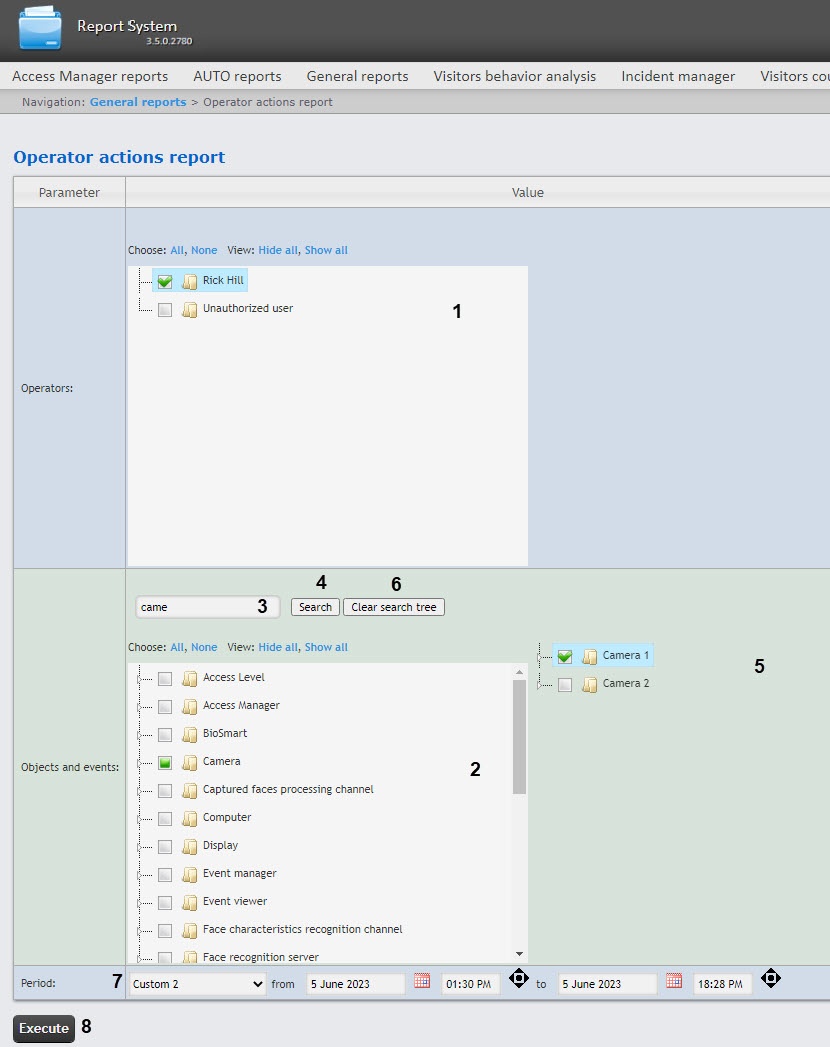Screen dimensions: 830x1047
Task: Open the AUTO reports menu
Action: coord(237,76)
